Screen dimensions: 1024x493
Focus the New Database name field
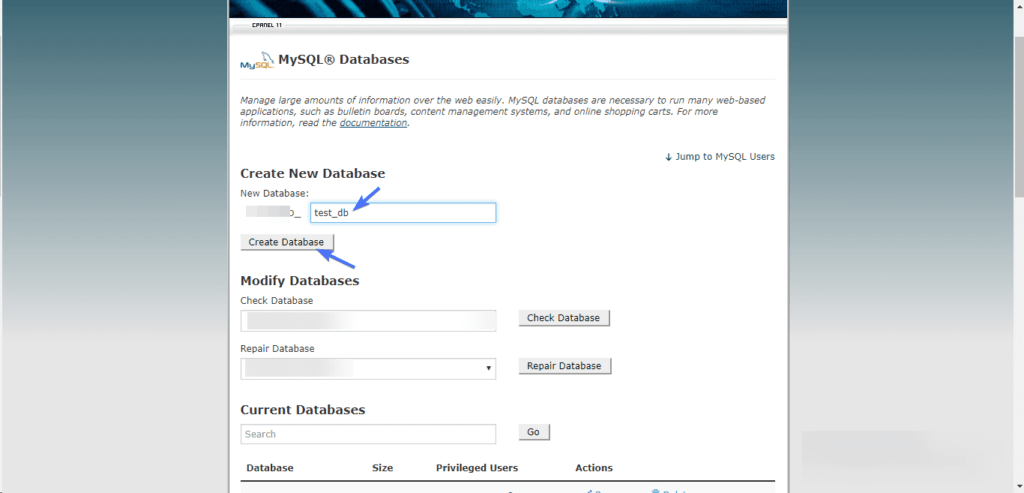(403, 213)
